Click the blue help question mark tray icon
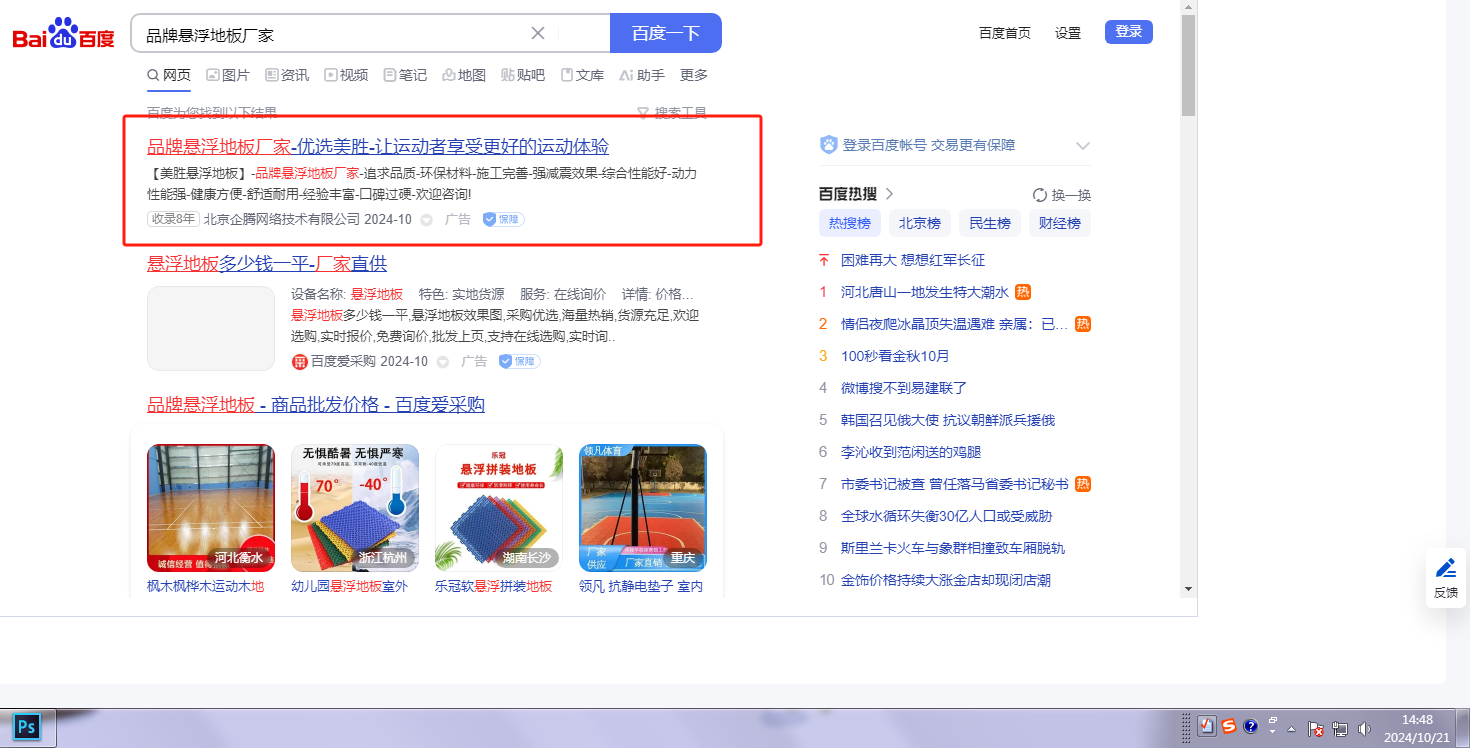This screenshot has width=1470, height=748. click(1251, 727)
